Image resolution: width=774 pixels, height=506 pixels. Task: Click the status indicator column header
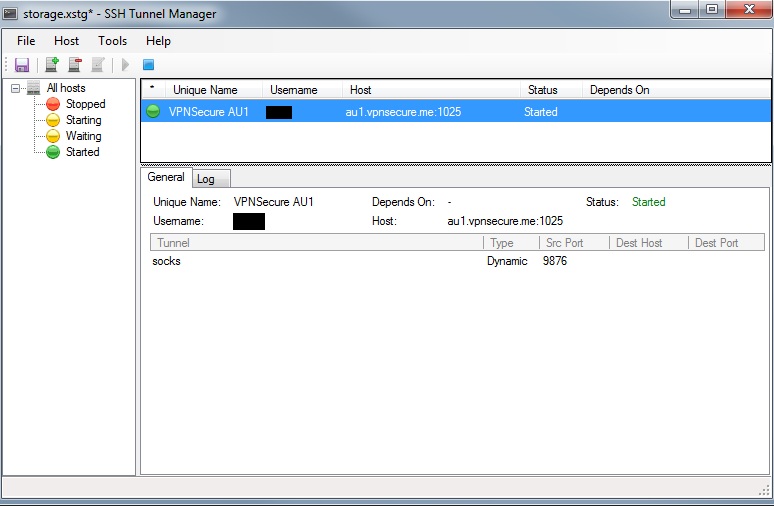[153, 90]
